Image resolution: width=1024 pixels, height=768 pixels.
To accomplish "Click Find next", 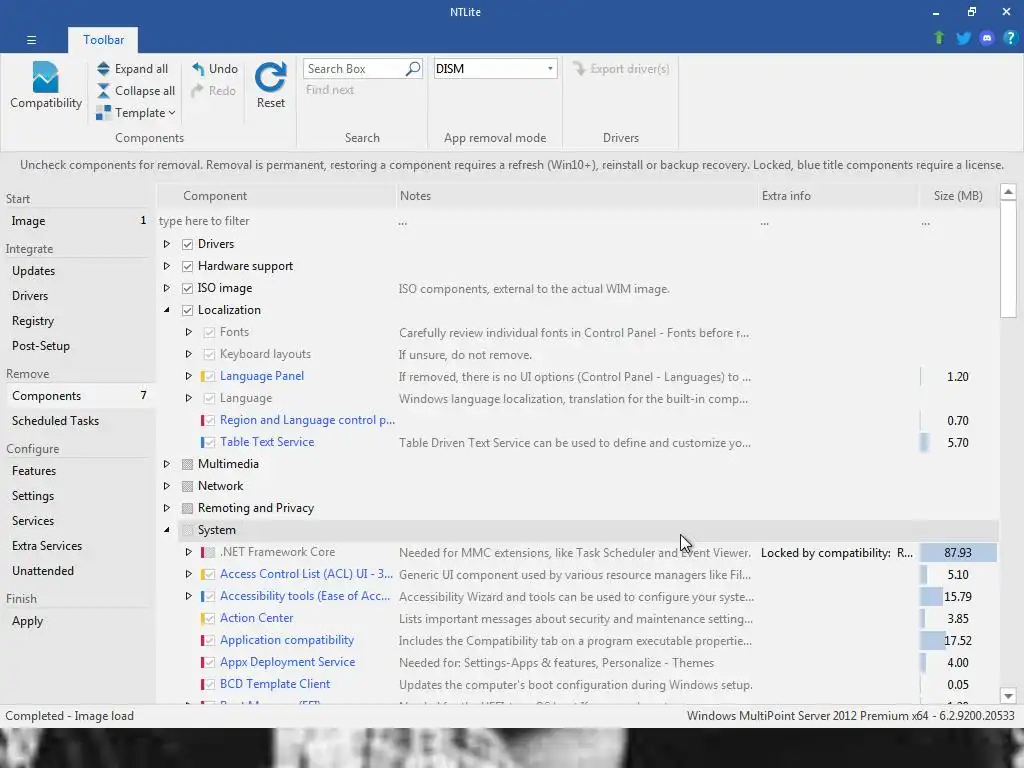I will pyautogui.click(x=330, y=90).
